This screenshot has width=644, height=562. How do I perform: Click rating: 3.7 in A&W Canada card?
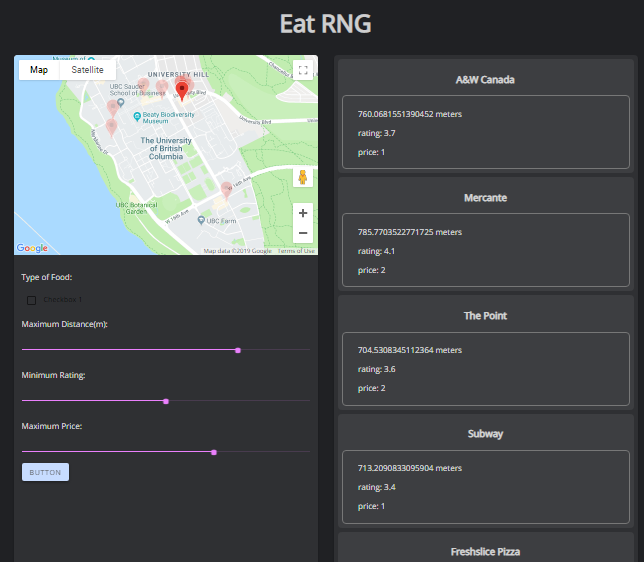pyautogui.click(x=376, y=133)
